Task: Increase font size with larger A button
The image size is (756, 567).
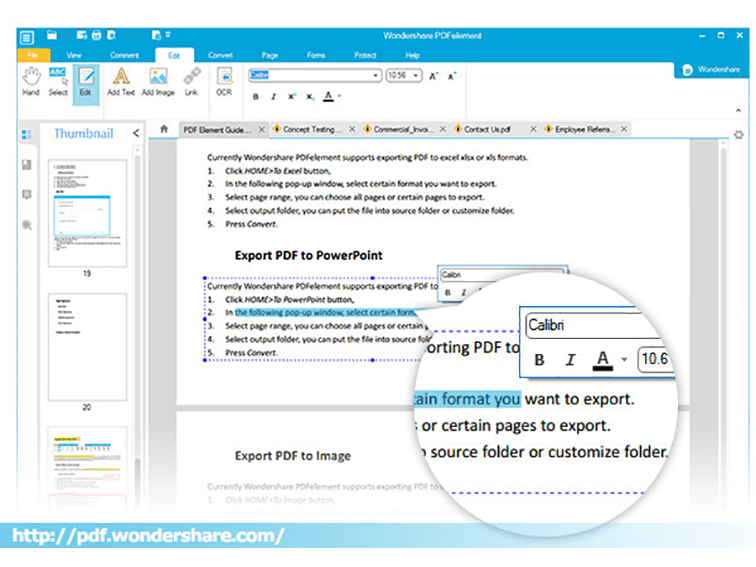Action: click(433, 76)
